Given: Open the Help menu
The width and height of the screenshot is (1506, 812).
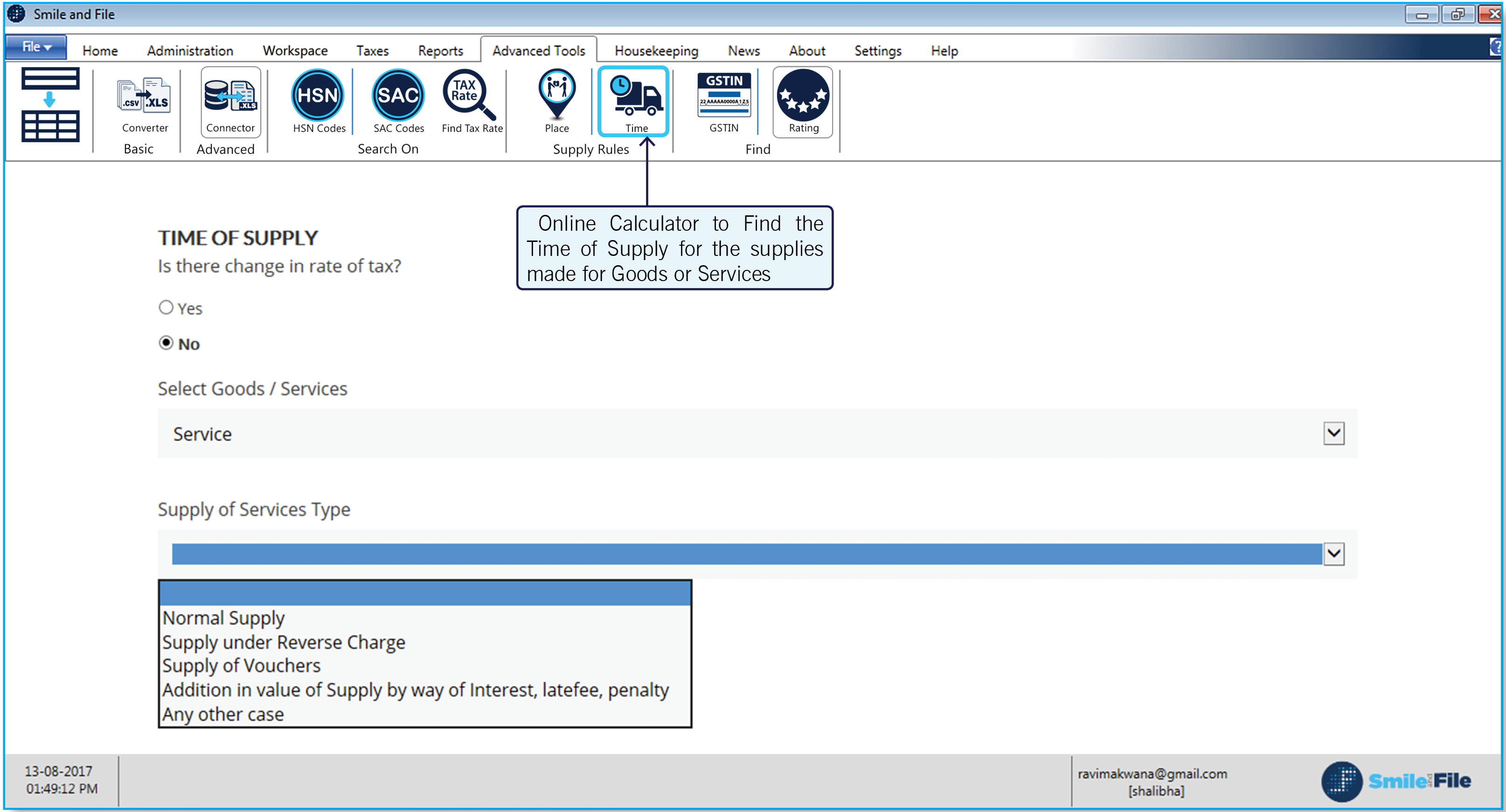Looking at the screenshot, I should (944, 50).
